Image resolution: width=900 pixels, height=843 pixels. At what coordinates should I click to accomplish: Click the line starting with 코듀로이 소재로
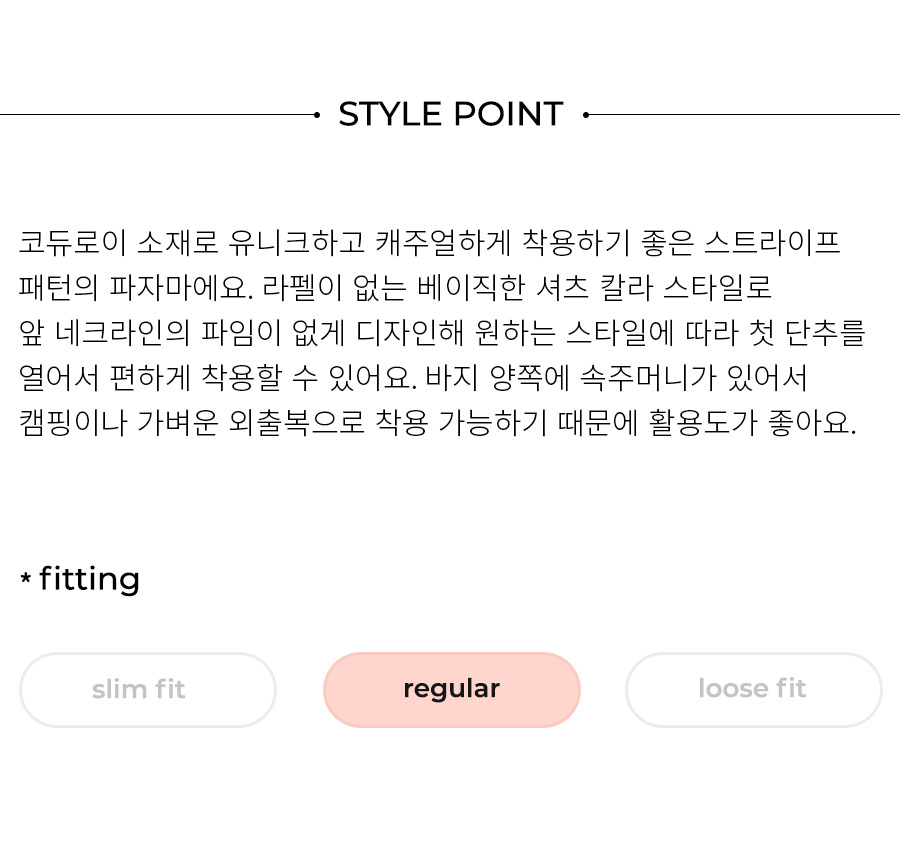click(429, 242)
